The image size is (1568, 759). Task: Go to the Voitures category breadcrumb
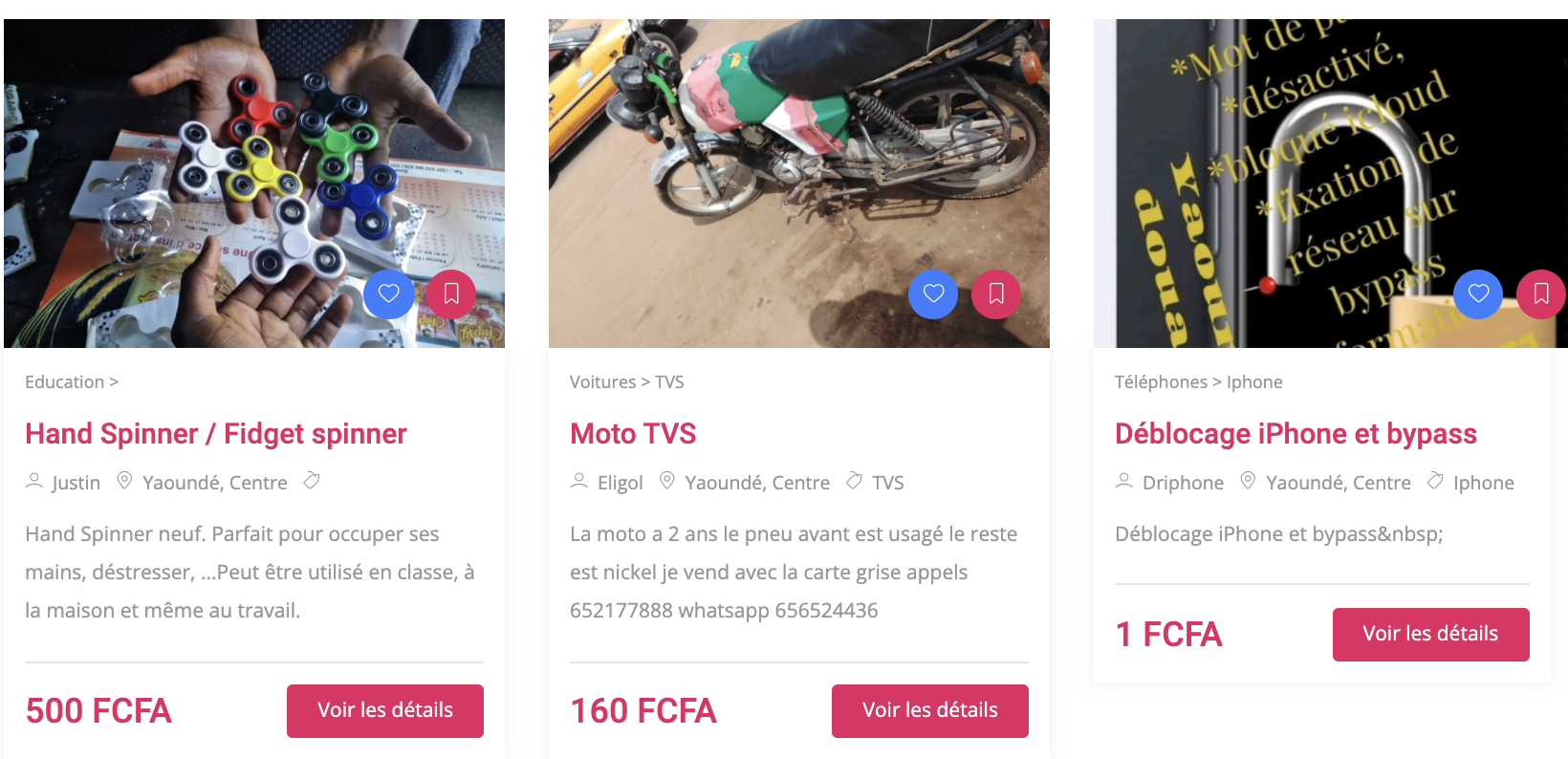[x=602, y=382]
